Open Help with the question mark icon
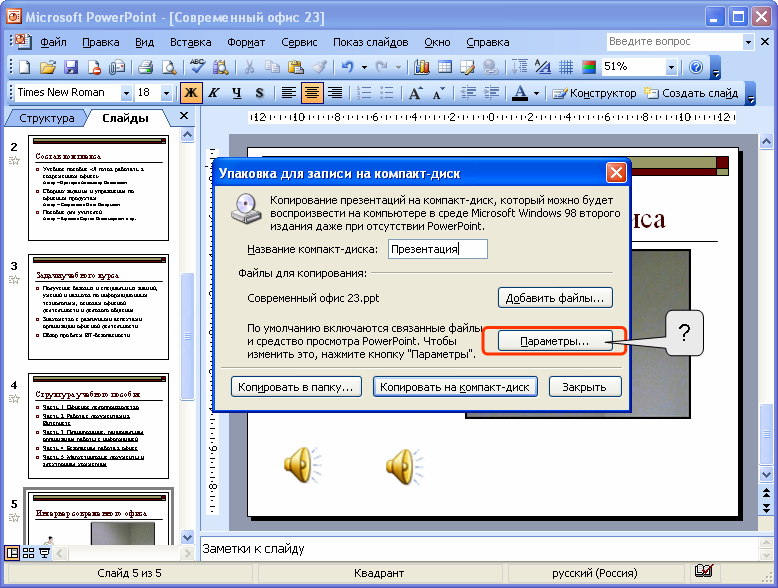Screen dimensions: 778x588 click(x=696, y=67)
